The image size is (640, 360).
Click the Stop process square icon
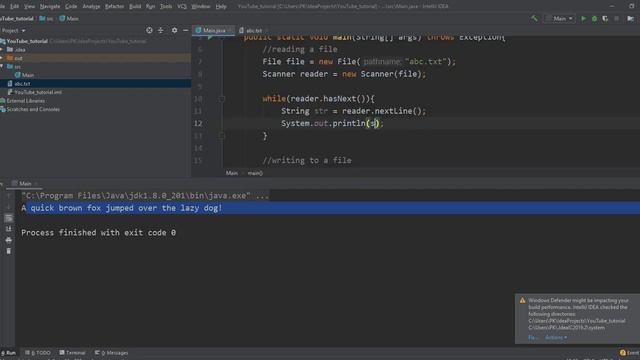[616, 18]
